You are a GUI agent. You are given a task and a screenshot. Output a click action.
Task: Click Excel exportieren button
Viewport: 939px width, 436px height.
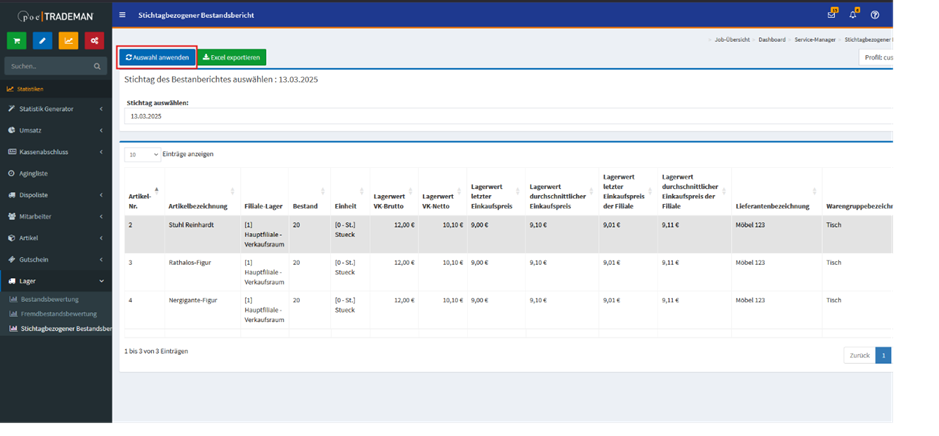pos(232,57)
